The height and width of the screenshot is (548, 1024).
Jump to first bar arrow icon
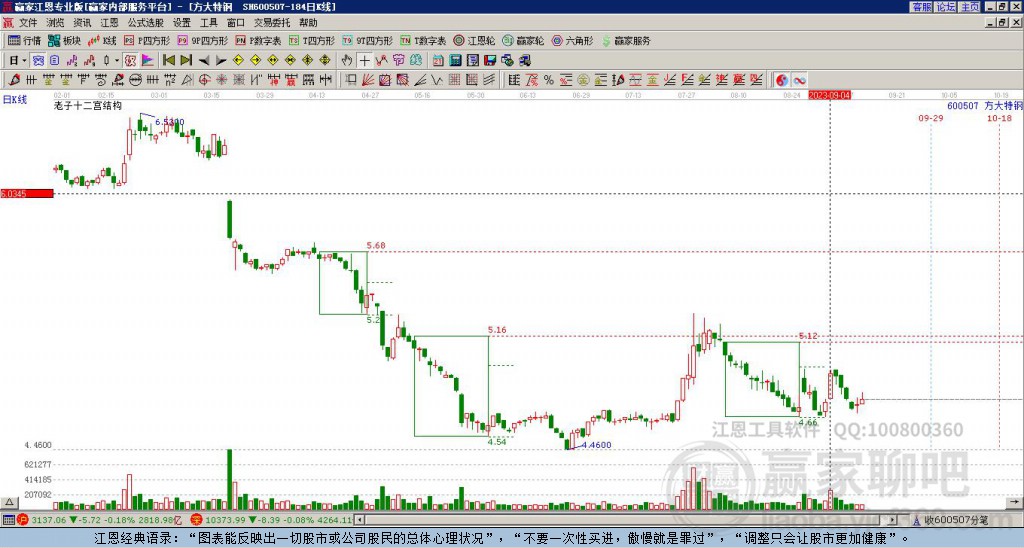tap(168, 61)
